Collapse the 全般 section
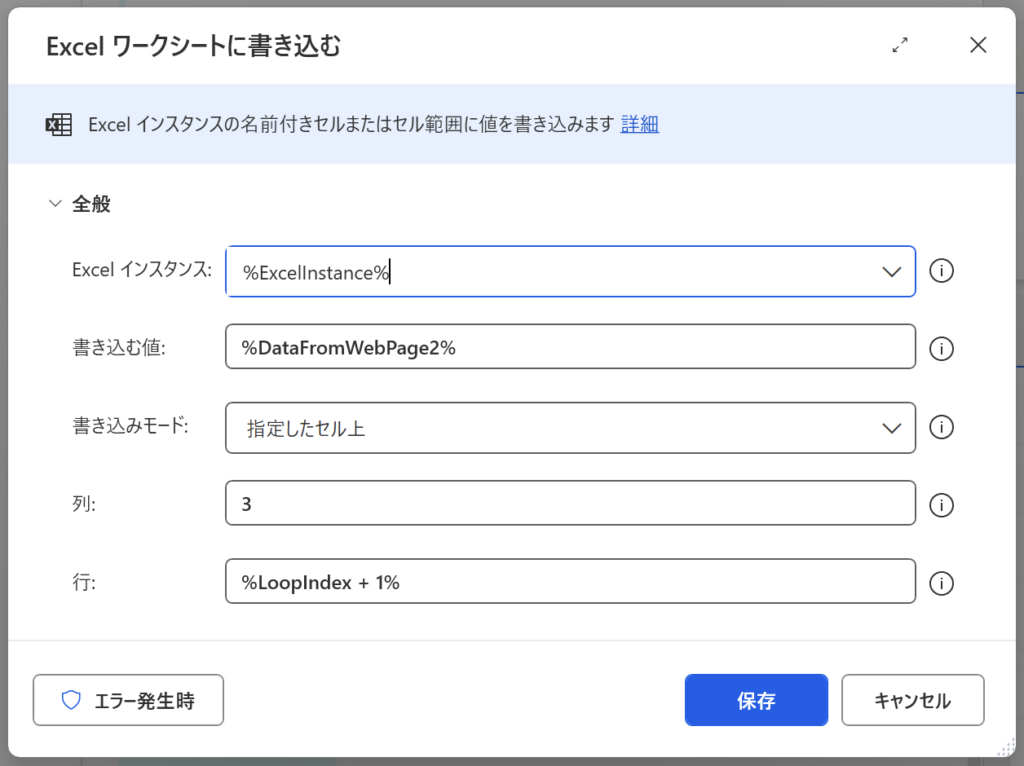Image resolution: width=1024 pixels, height=766 pixels. (55, 204)
